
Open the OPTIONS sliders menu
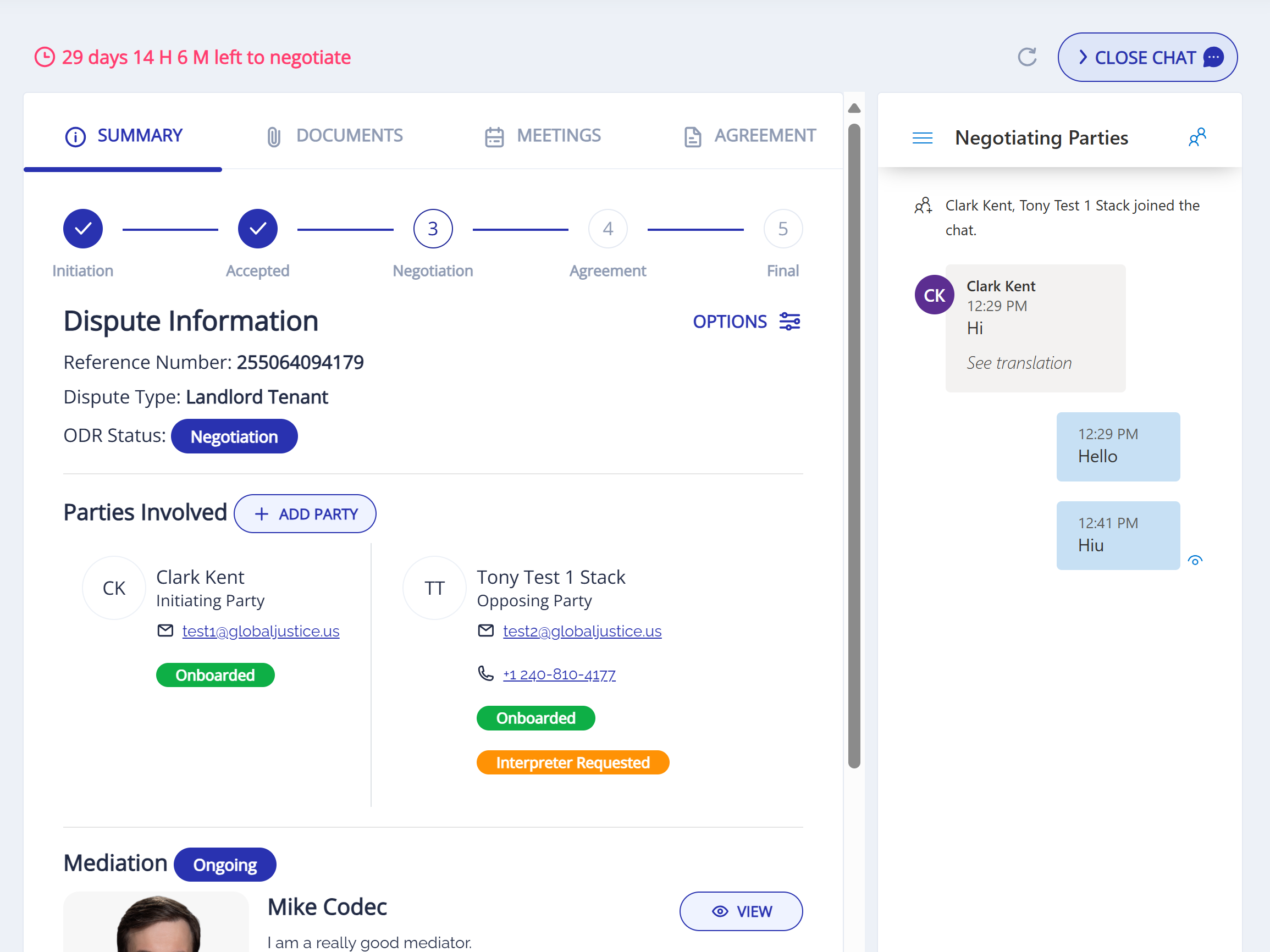(x=747, y=322)
